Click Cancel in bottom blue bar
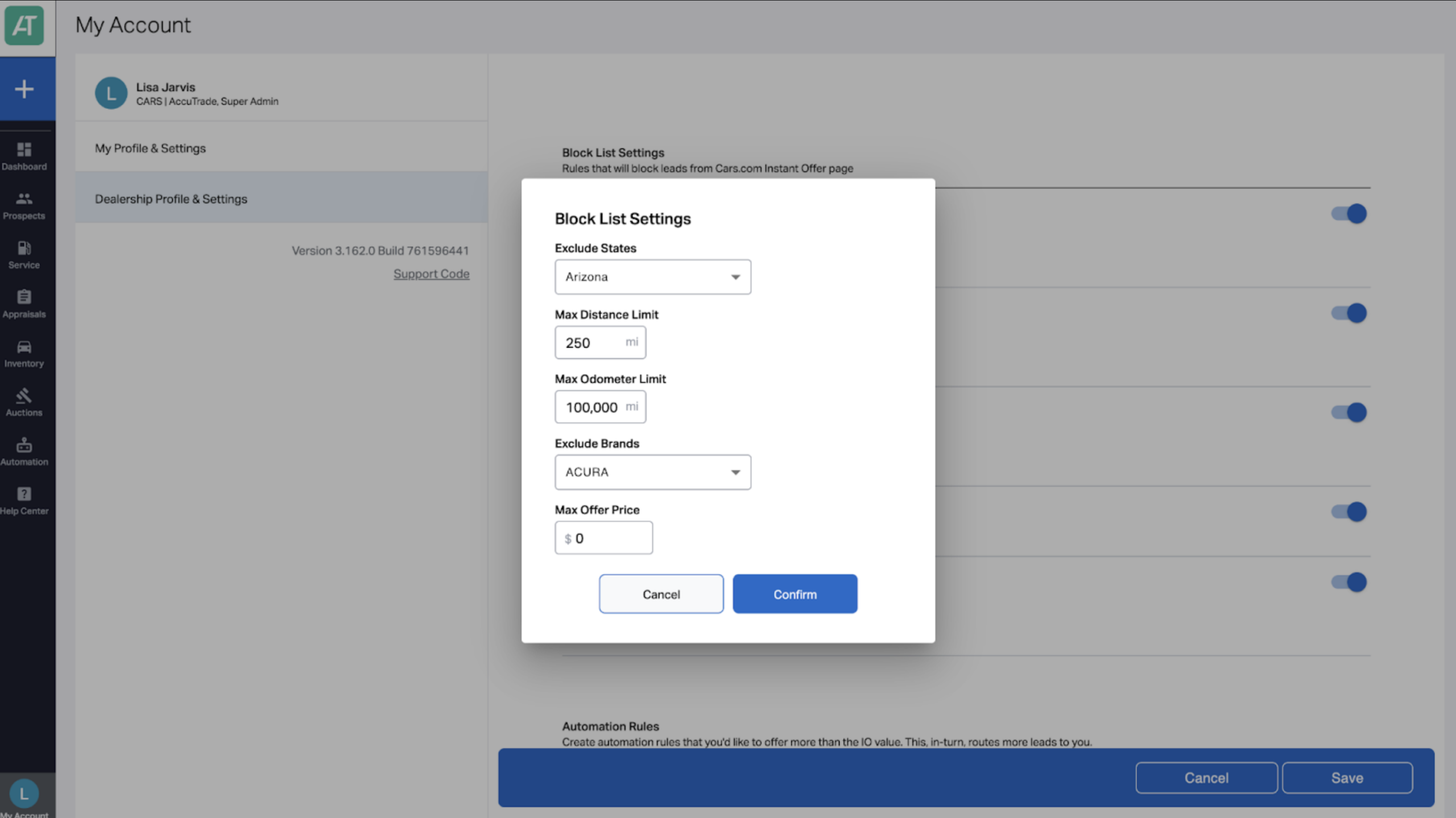Screen dimensions: 1456x818 (x=1206, y=778)
